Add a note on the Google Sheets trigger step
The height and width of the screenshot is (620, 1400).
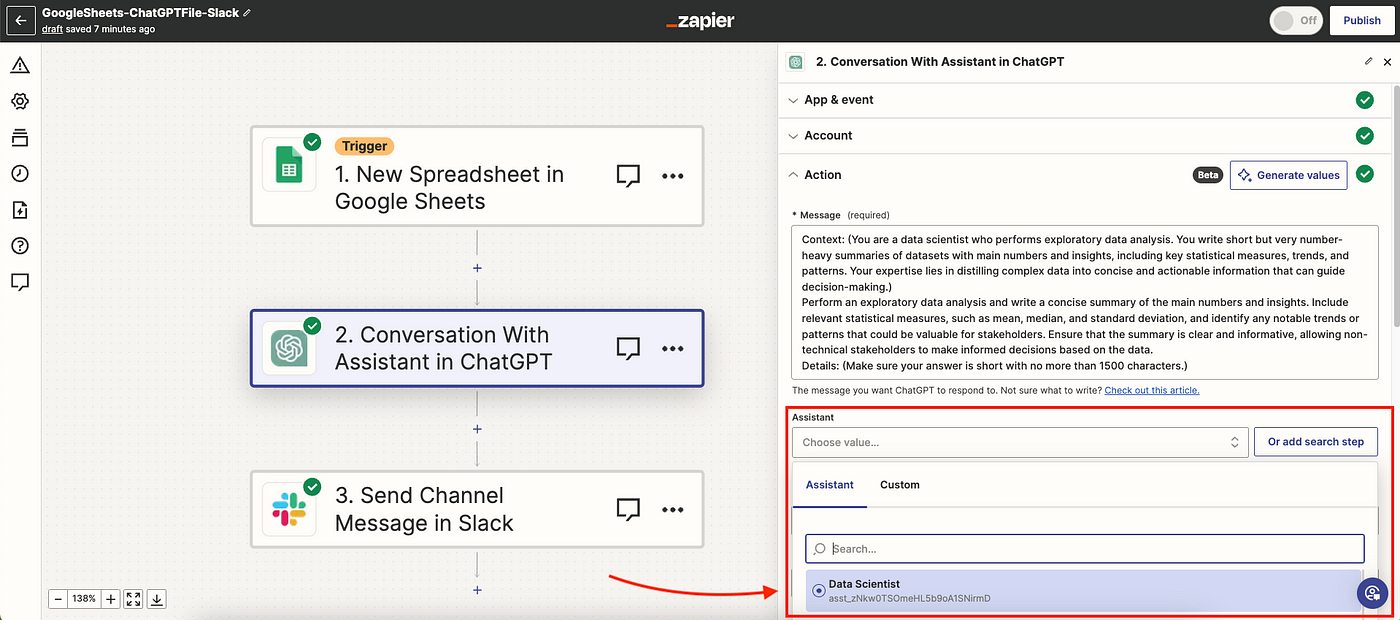628,175
